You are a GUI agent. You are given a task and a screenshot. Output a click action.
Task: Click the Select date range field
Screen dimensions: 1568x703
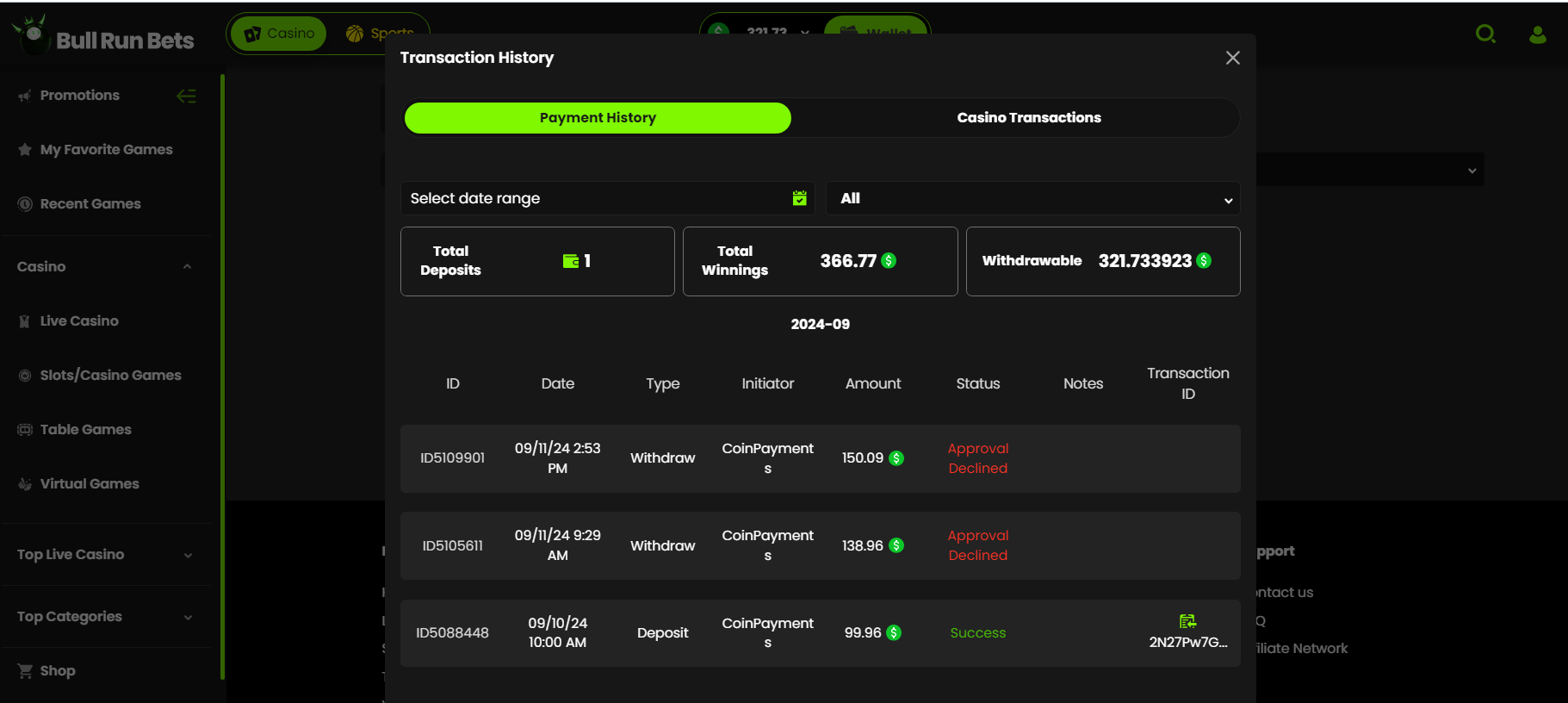pyautogui.click(x=608, y=198)
